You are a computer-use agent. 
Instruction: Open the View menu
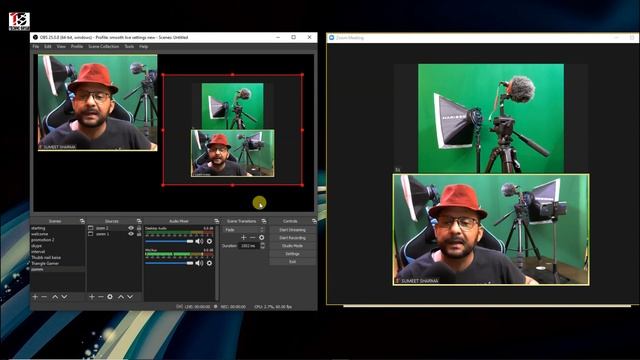coord(61,47)
